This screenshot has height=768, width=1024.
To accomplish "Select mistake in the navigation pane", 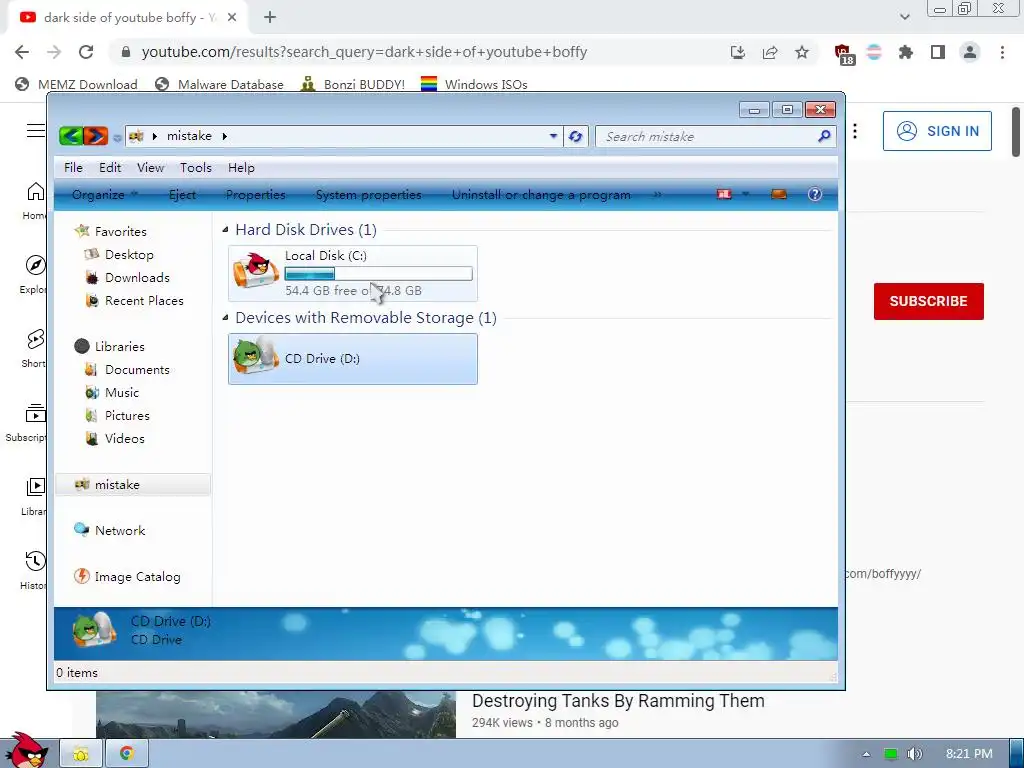I will [133, 485].
